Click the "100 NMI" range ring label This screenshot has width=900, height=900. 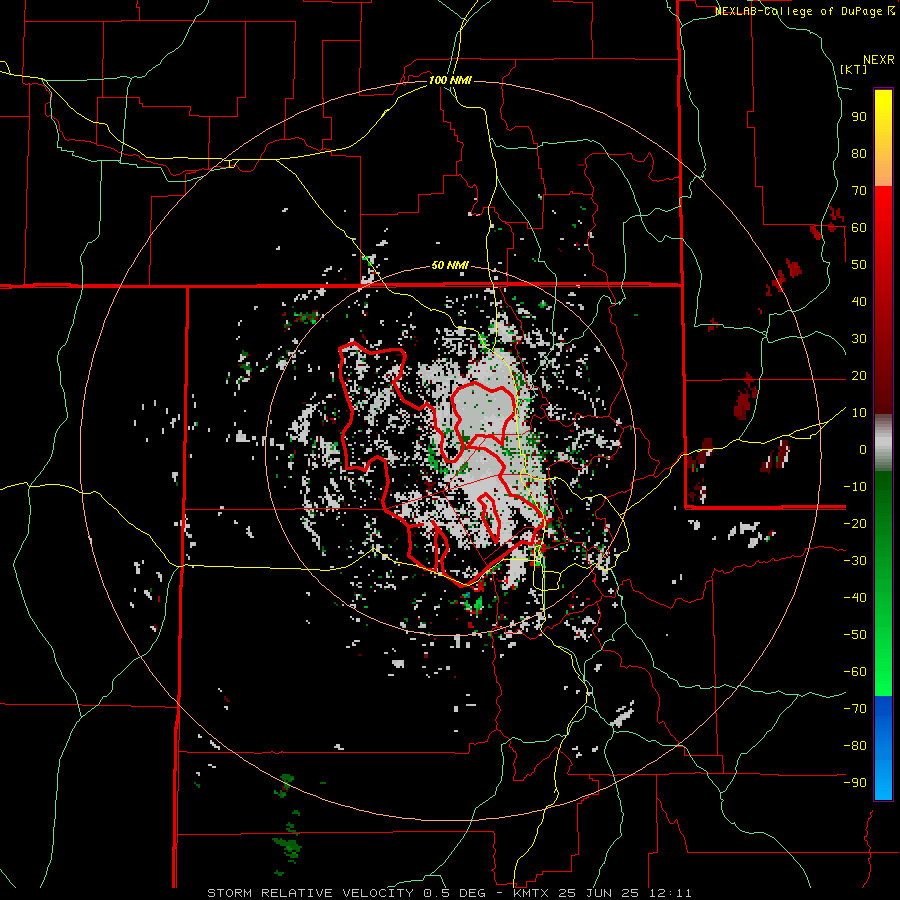pos(450,80)
